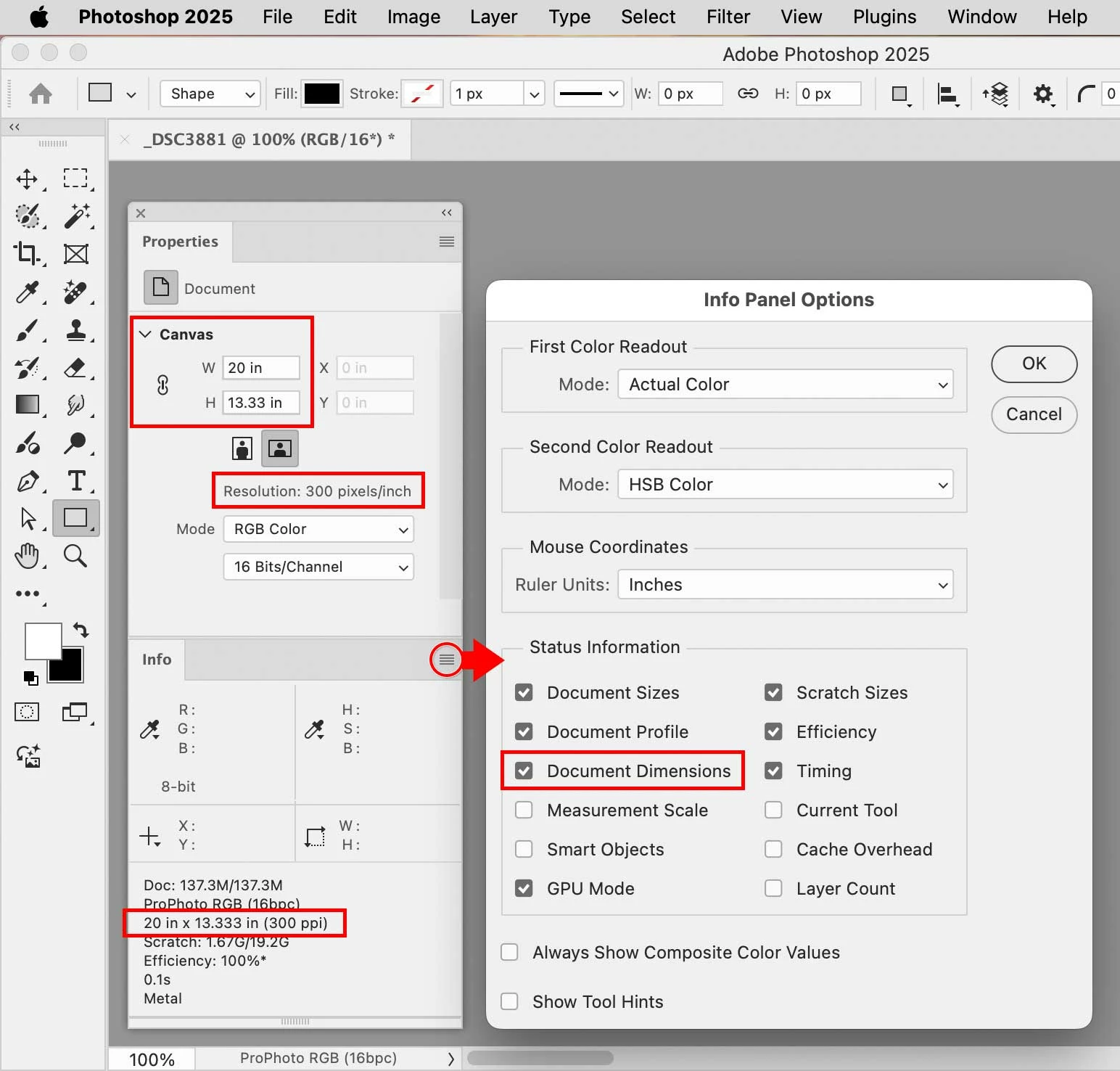
Task: Open the Shape tool mode dropdown
Action: point(210,94)
